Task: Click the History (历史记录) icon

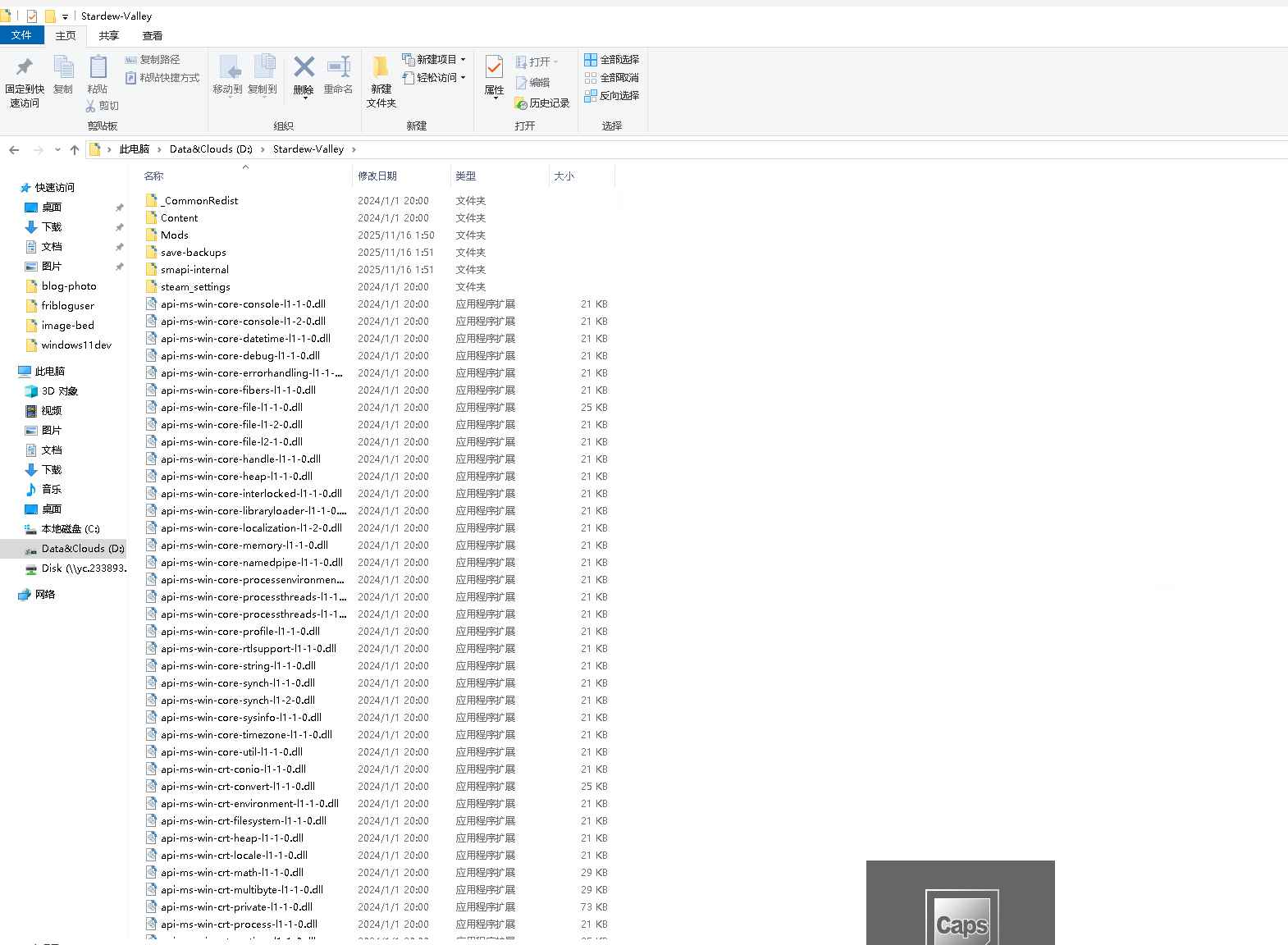Action: [521, 103]
